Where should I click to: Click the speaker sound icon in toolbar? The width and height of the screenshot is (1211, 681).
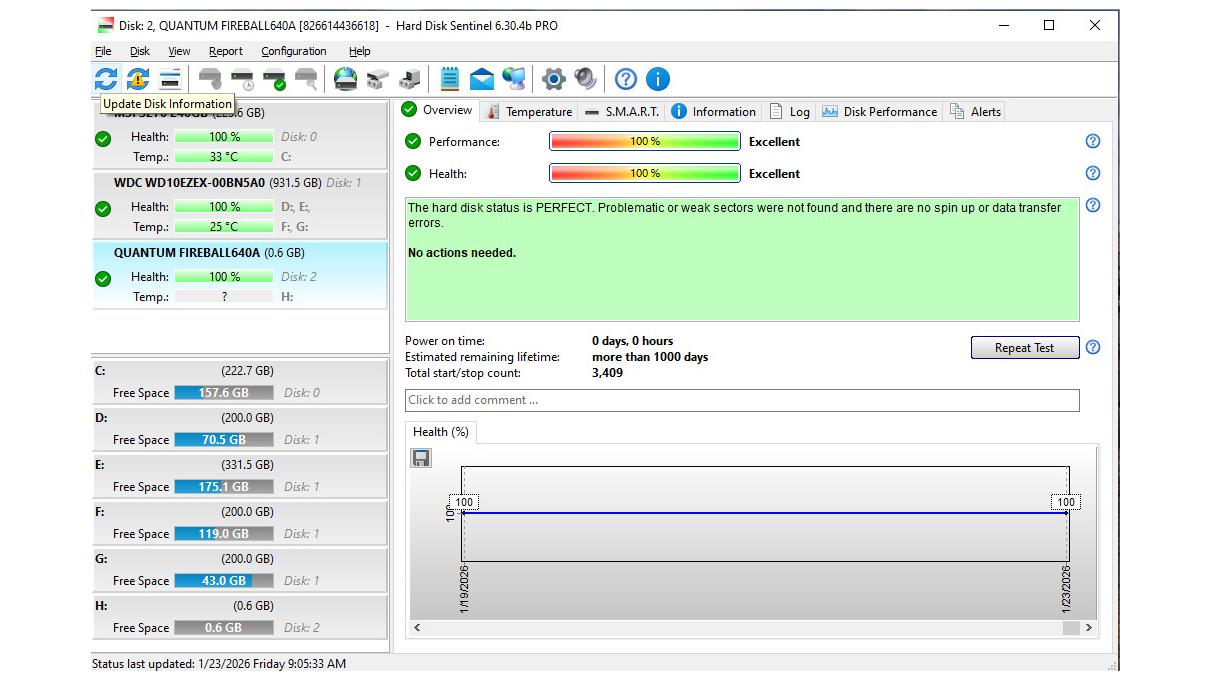(x=586, y=79)
